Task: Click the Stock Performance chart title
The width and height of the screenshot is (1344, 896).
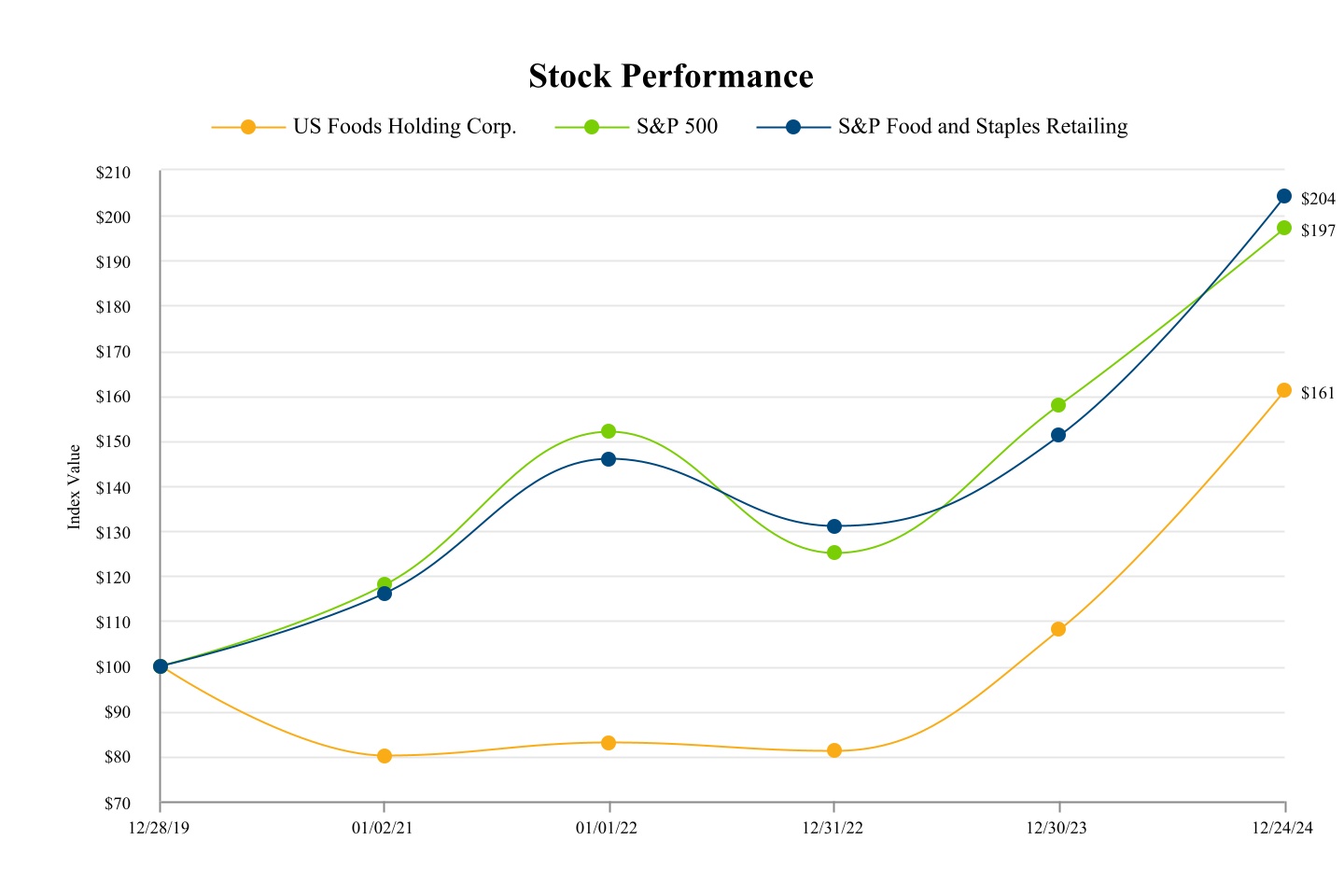Action: (671, 76)
